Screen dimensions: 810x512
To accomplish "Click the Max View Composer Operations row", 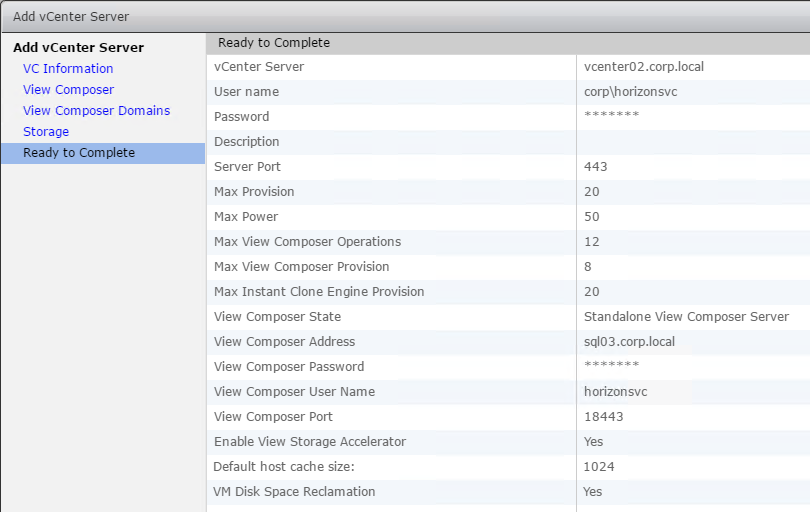I will [508, 241].
